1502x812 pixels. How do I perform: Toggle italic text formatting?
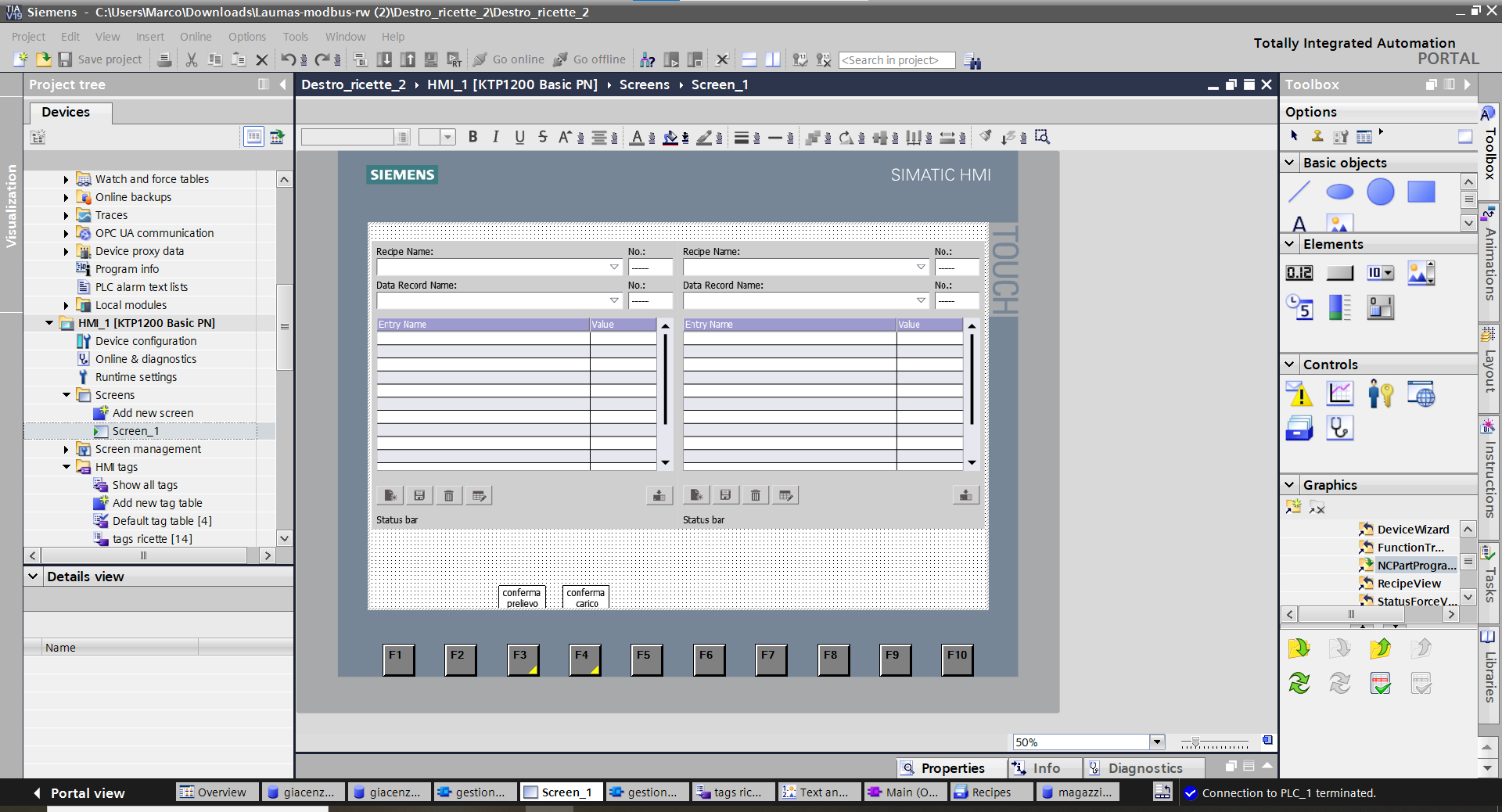[x=496, y=137]
